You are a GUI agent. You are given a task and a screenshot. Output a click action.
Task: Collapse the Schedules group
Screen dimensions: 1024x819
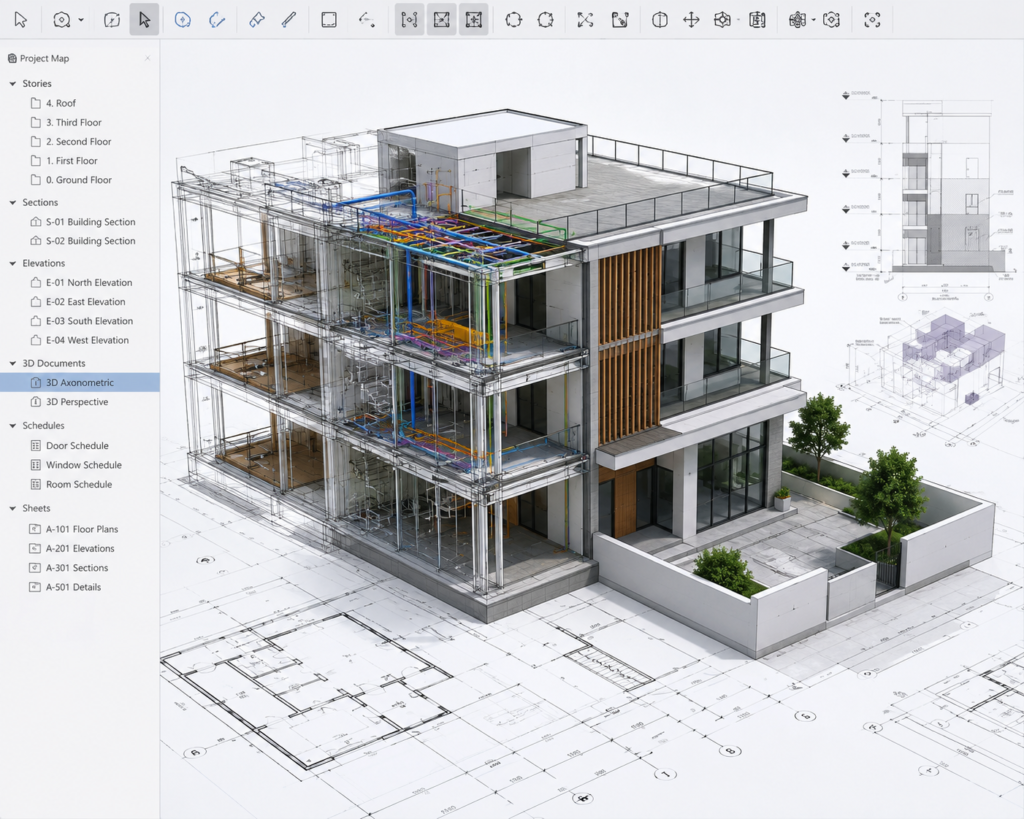pos(12,426)
